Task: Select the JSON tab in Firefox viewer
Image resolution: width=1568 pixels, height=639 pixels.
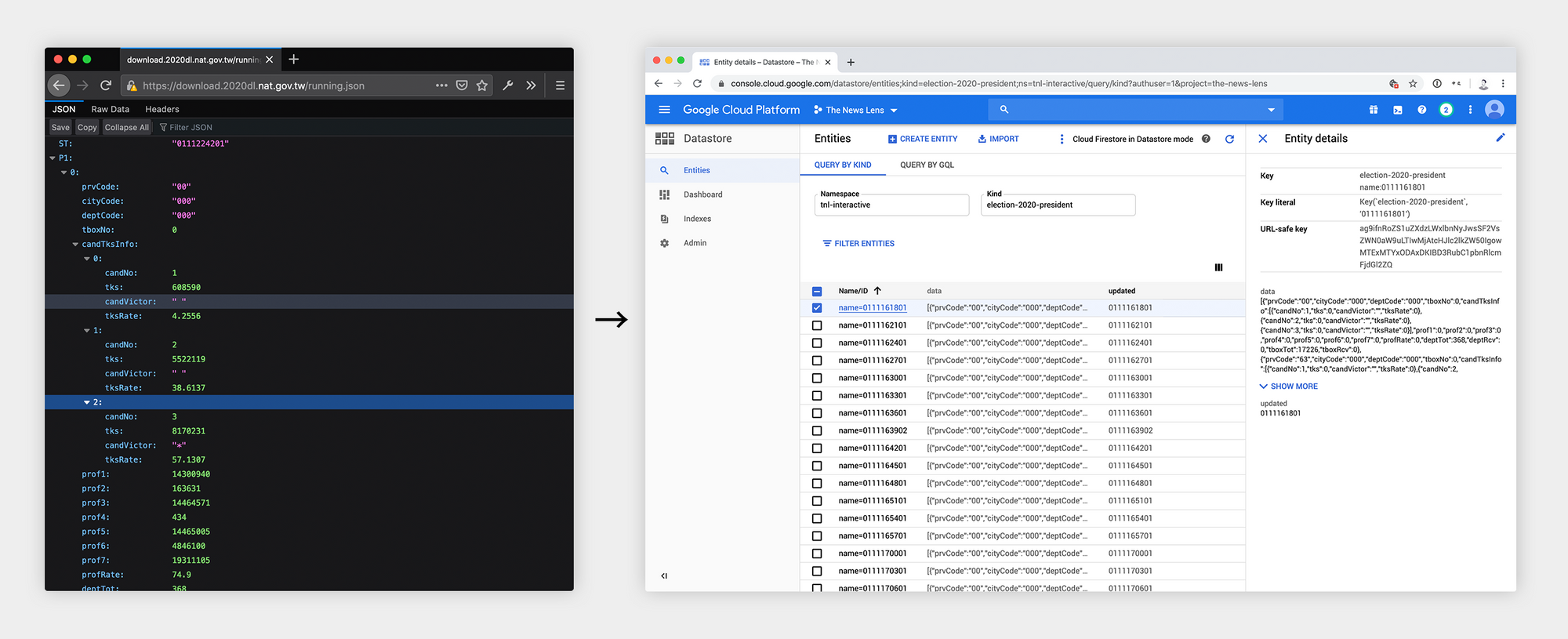Action: (64, 109)
